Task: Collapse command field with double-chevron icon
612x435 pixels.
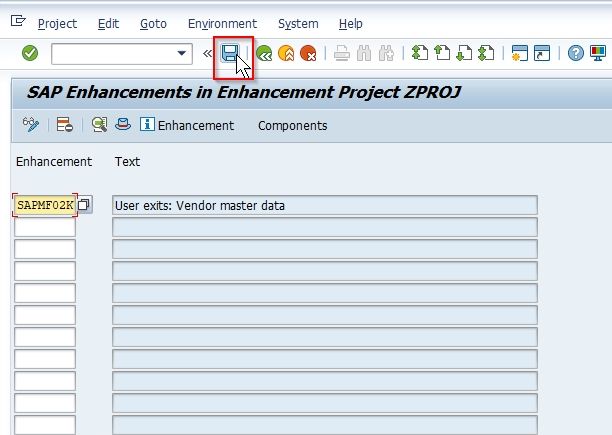Action: click(x=207, y=53)
